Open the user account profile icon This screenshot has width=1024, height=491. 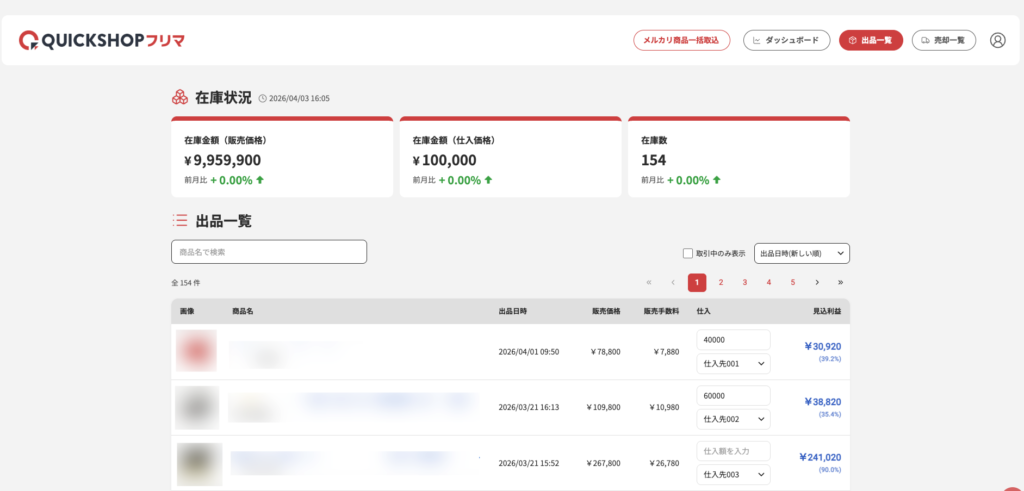click(997, 40)
